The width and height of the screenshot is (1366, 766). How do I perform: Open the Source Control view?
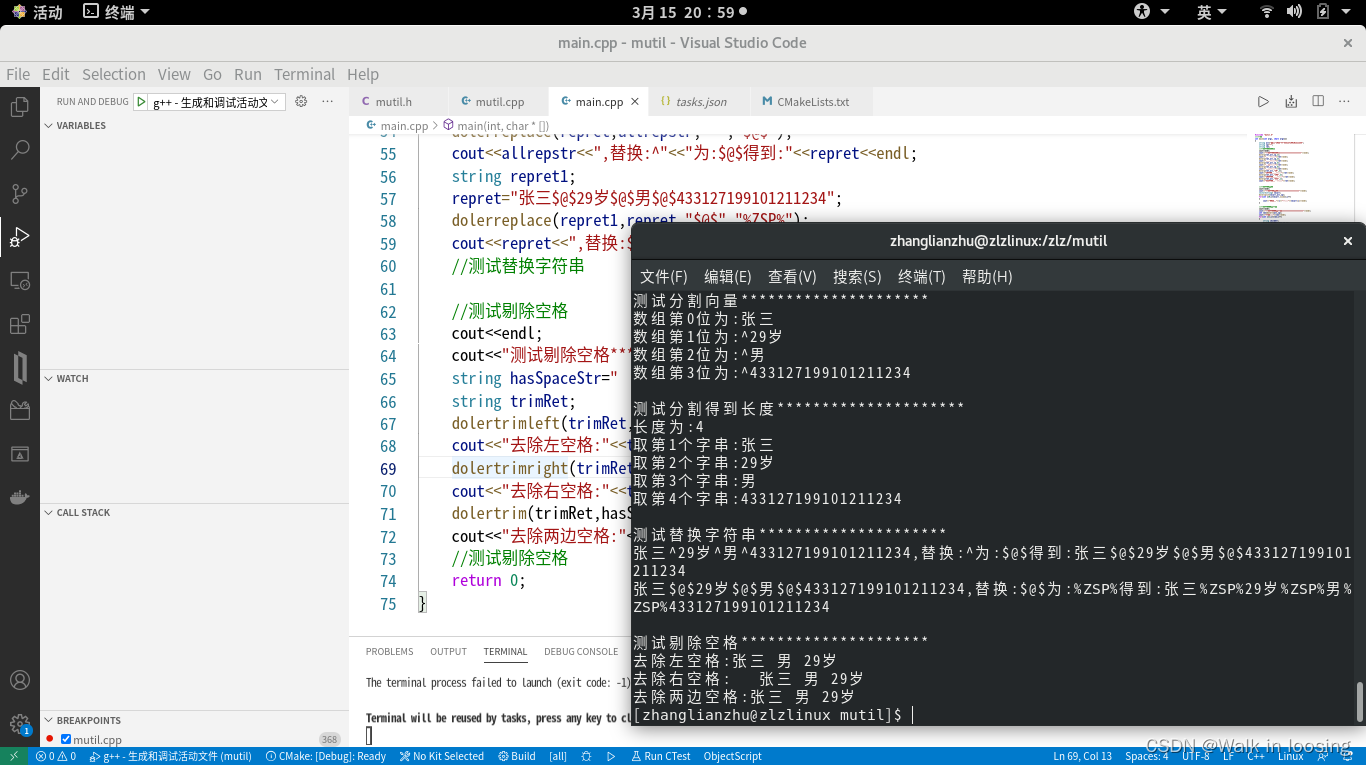point(19,194)
